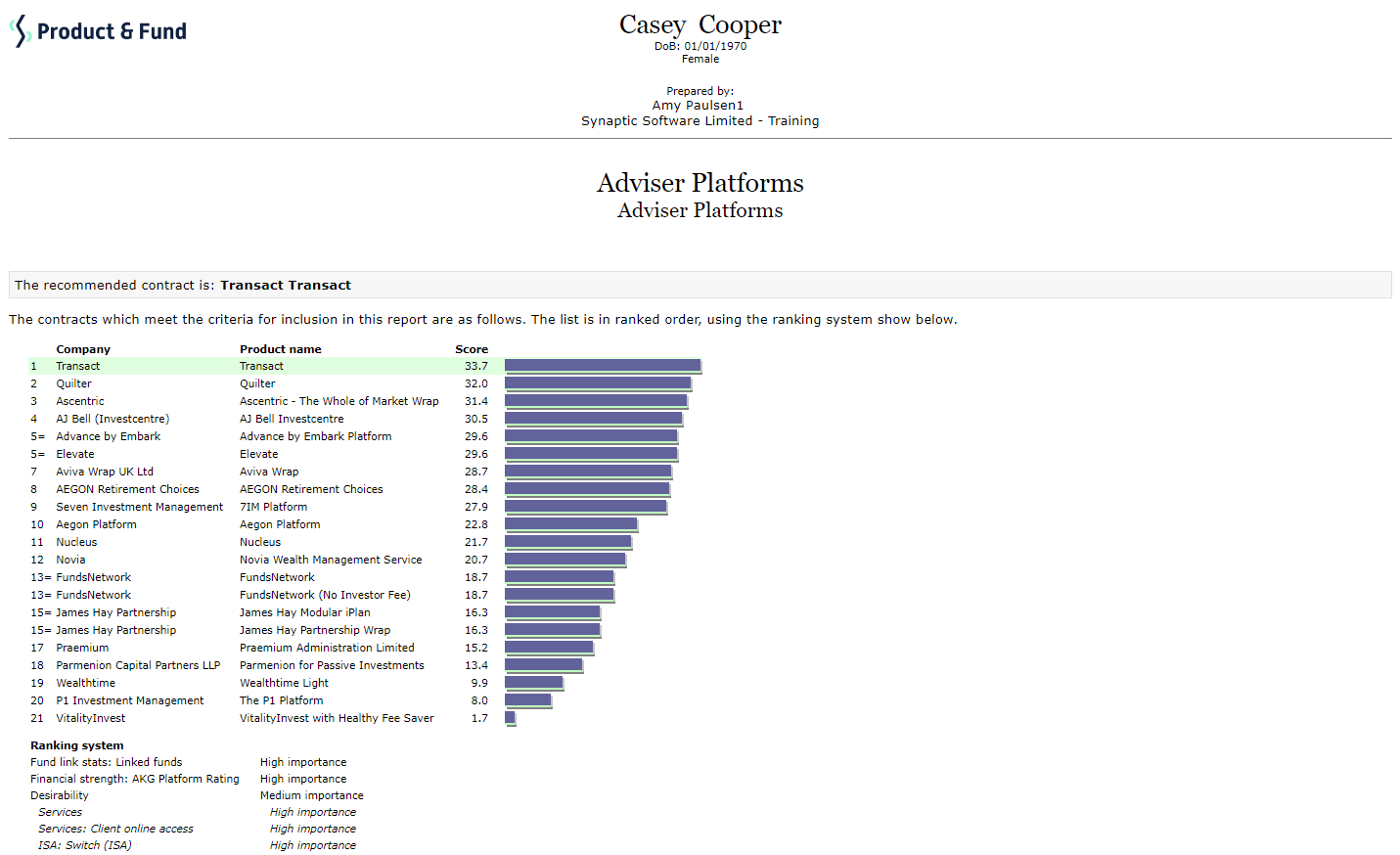
Task: Click the date of birth 01/01/1970
Action: (x=715, y=46)
